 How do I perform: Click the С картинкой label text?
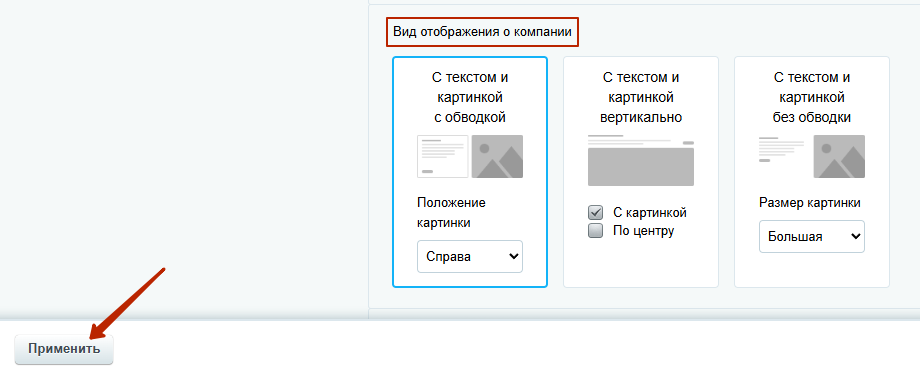click(x=650, y=213)
